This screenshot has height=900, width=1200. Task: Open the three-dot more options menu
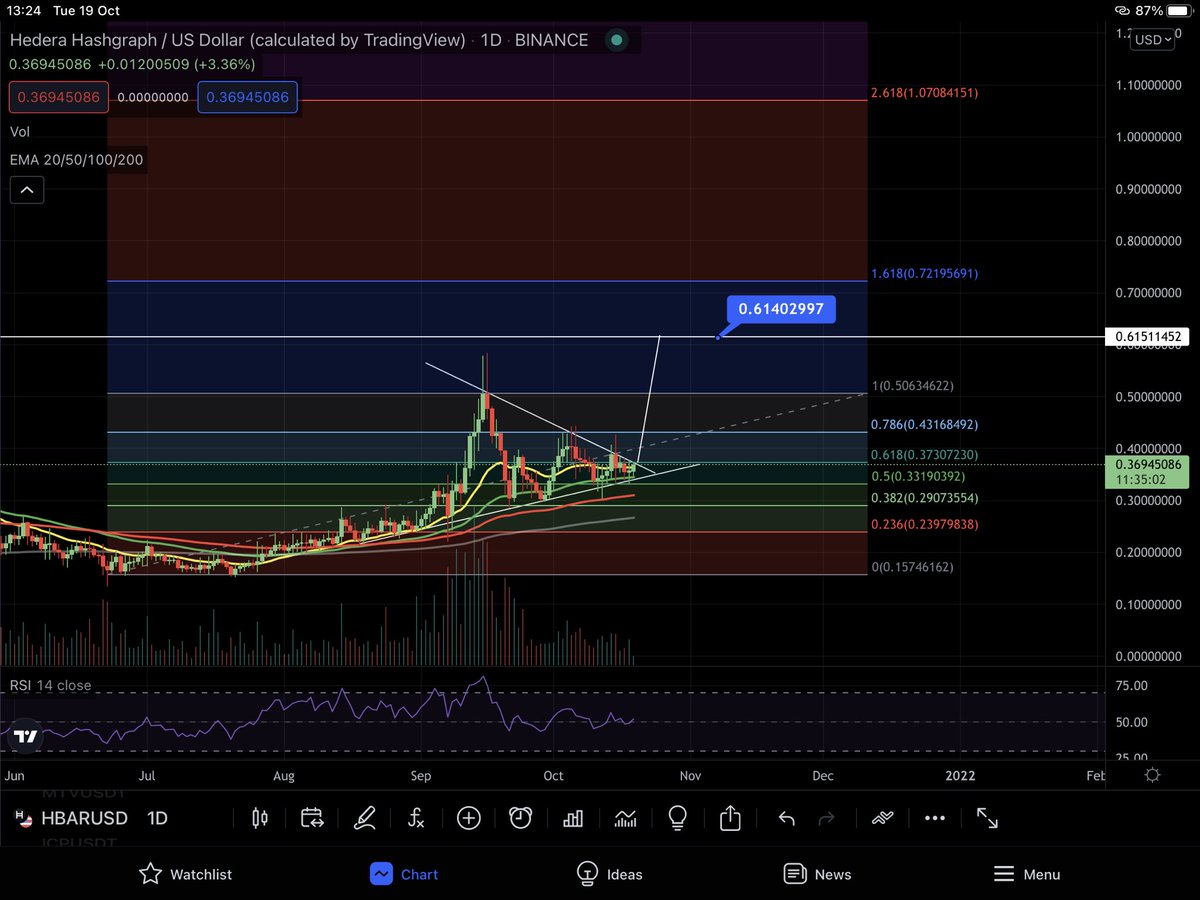pyautogui.click(x=934, y=818)
